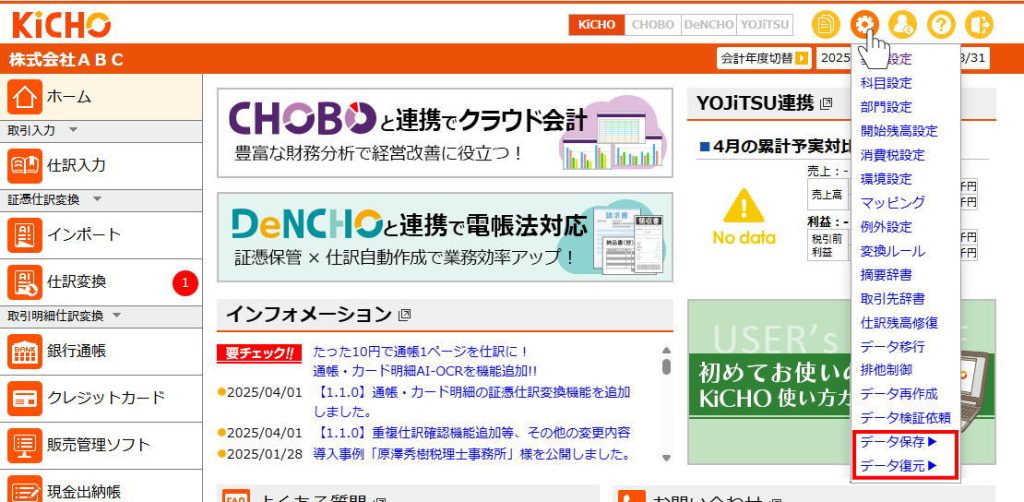Image resolution: width=1024 pixels, height=502 pixels.
Task: Collapse the 取引明細仕訳変換 section
Action: point(116,316)
